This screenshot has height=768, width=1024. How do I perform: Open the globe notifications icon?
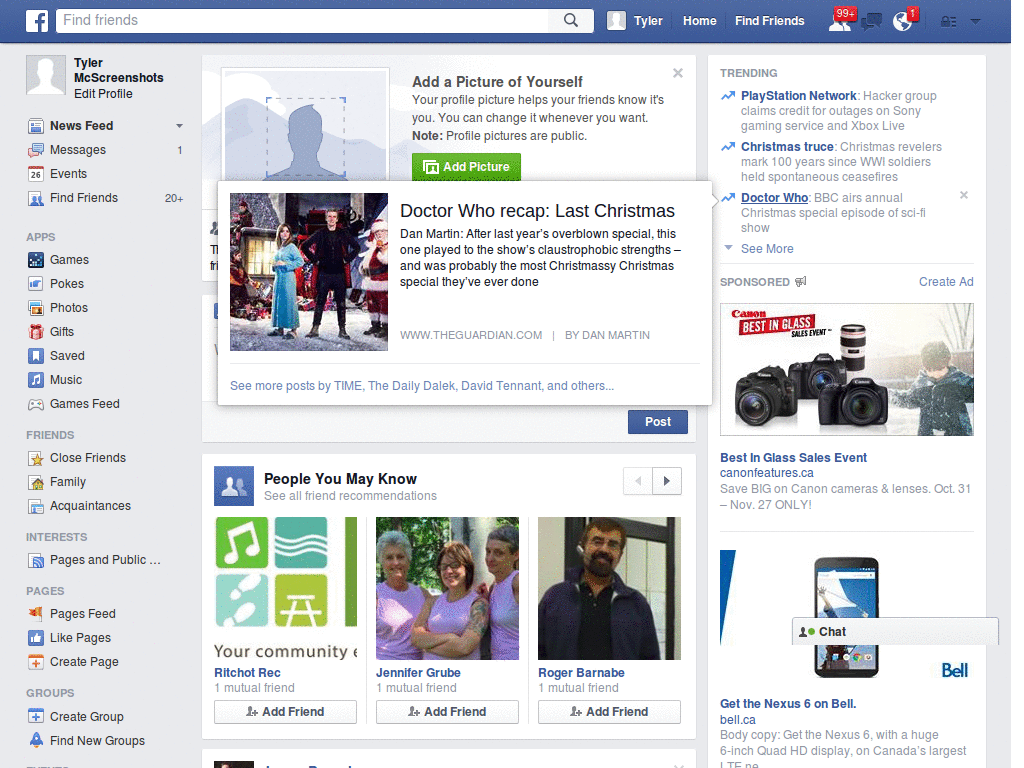point(903,21)
